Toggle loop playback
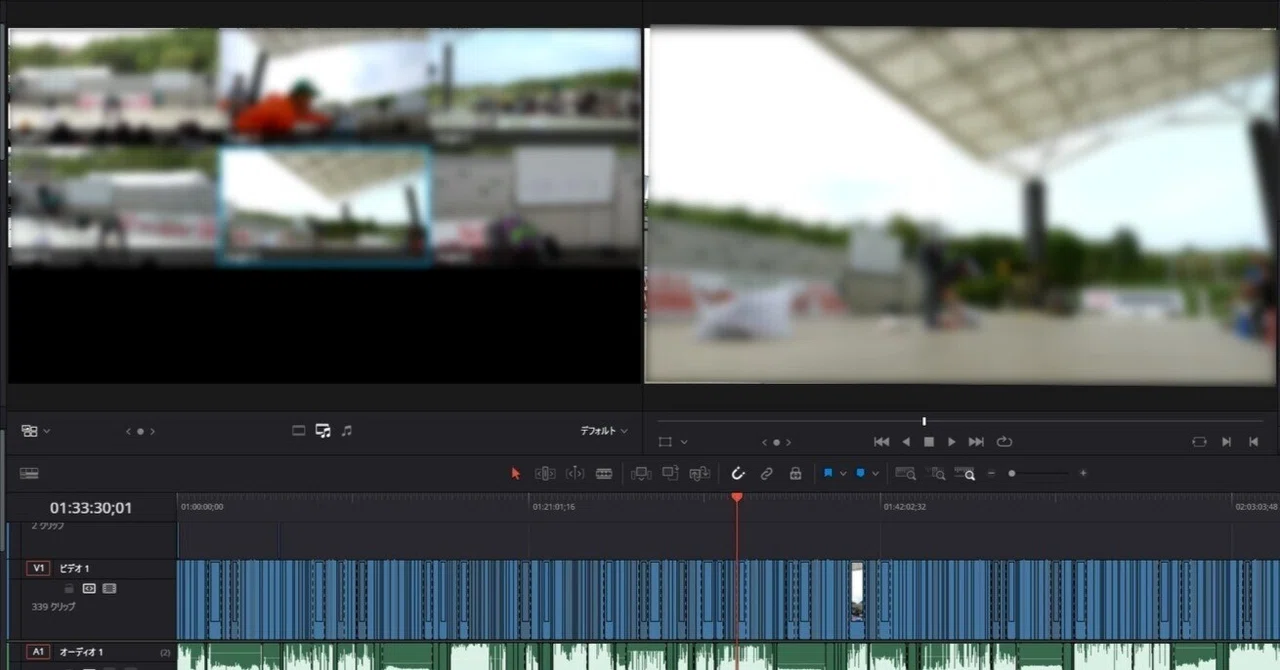 (x=1004, y=441)
